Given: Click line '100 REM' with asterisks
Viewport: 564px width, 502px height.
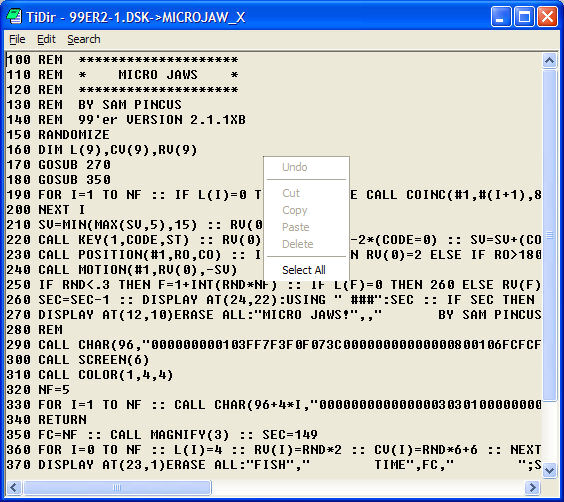Looking at the screenshot, I should tap(122, 60).
